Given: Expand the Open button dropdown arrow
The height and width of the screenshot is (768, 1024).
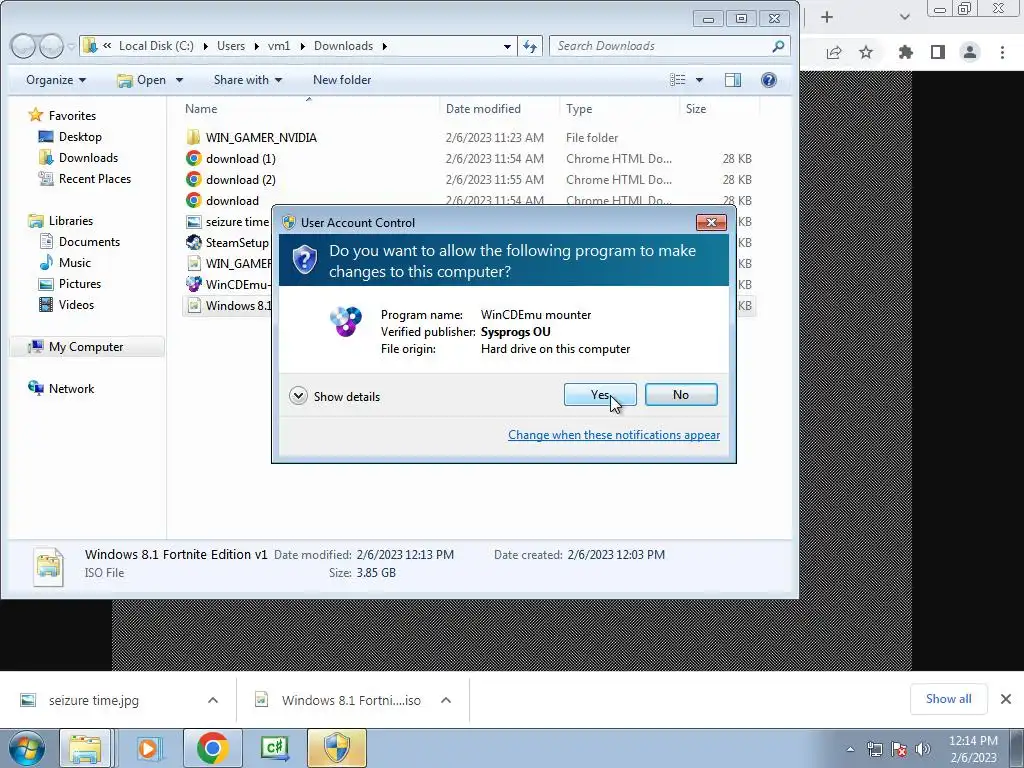Looking at the screenshot, I should 179,80.
